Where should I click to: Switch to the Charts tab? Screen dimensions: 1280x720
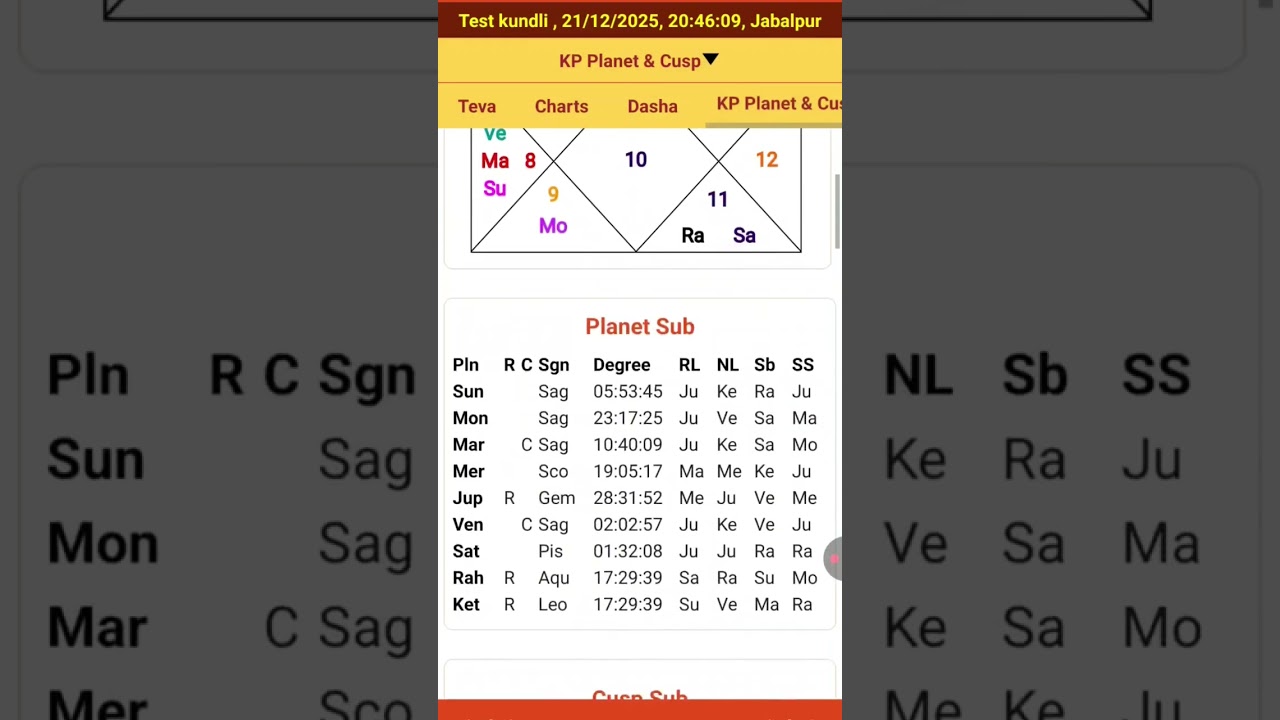[561, 106]
